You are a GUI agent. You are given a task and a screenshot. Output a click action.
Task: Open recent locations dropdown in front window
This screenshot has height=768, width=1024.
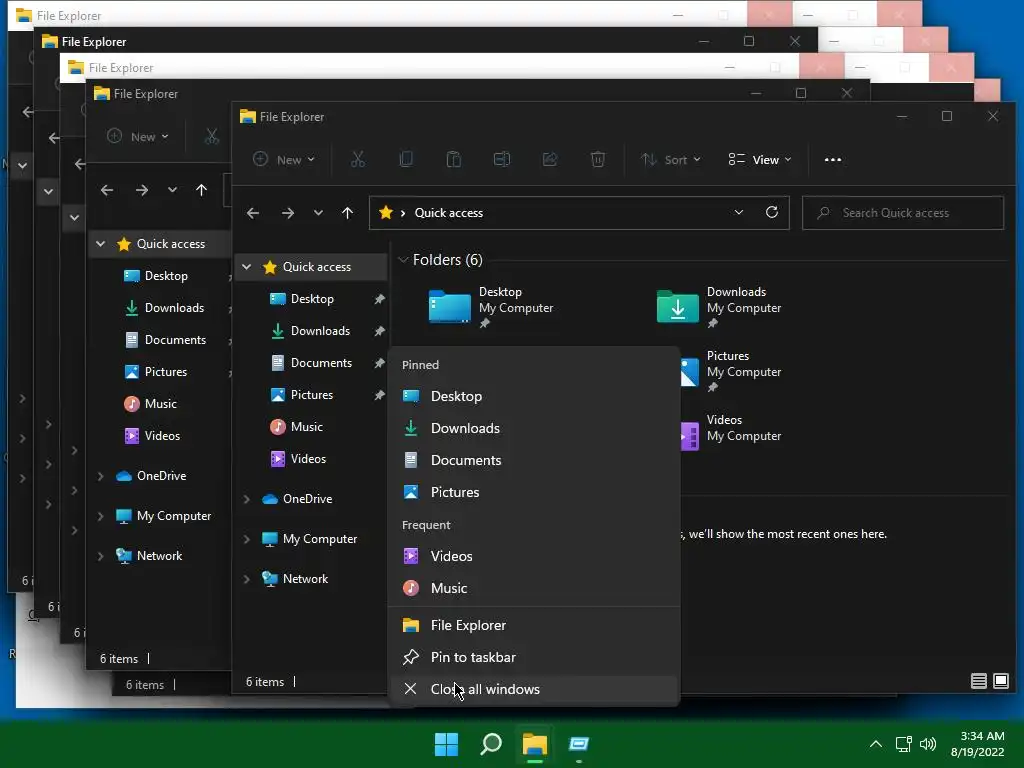318,213
